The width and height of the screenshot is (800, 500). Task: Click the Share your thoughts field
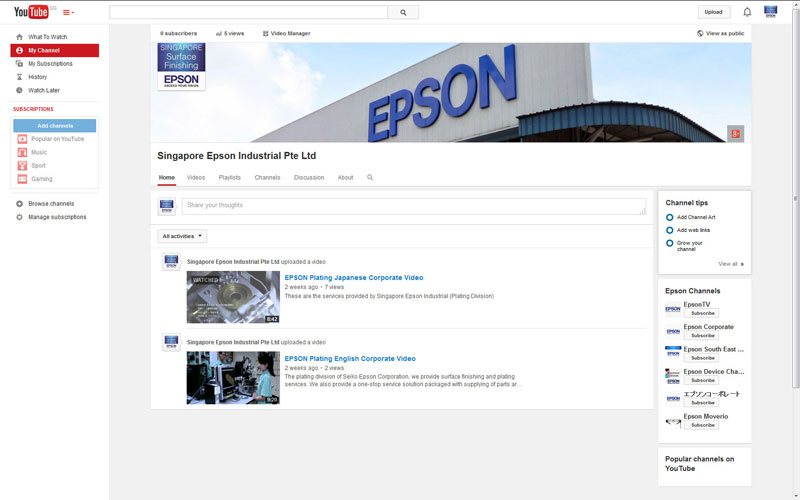[x=414, y=207]
